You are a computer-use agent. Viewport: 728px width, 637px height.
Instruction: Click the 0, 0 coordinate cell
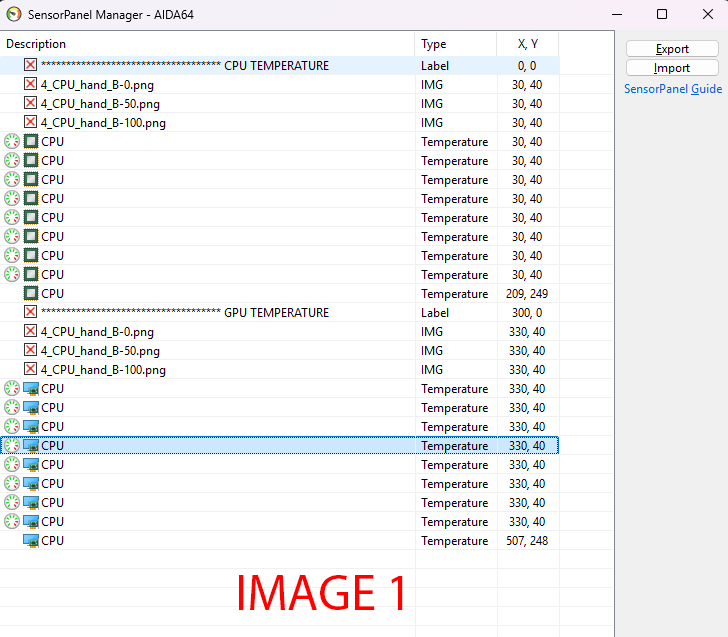(x=527, y=65)
